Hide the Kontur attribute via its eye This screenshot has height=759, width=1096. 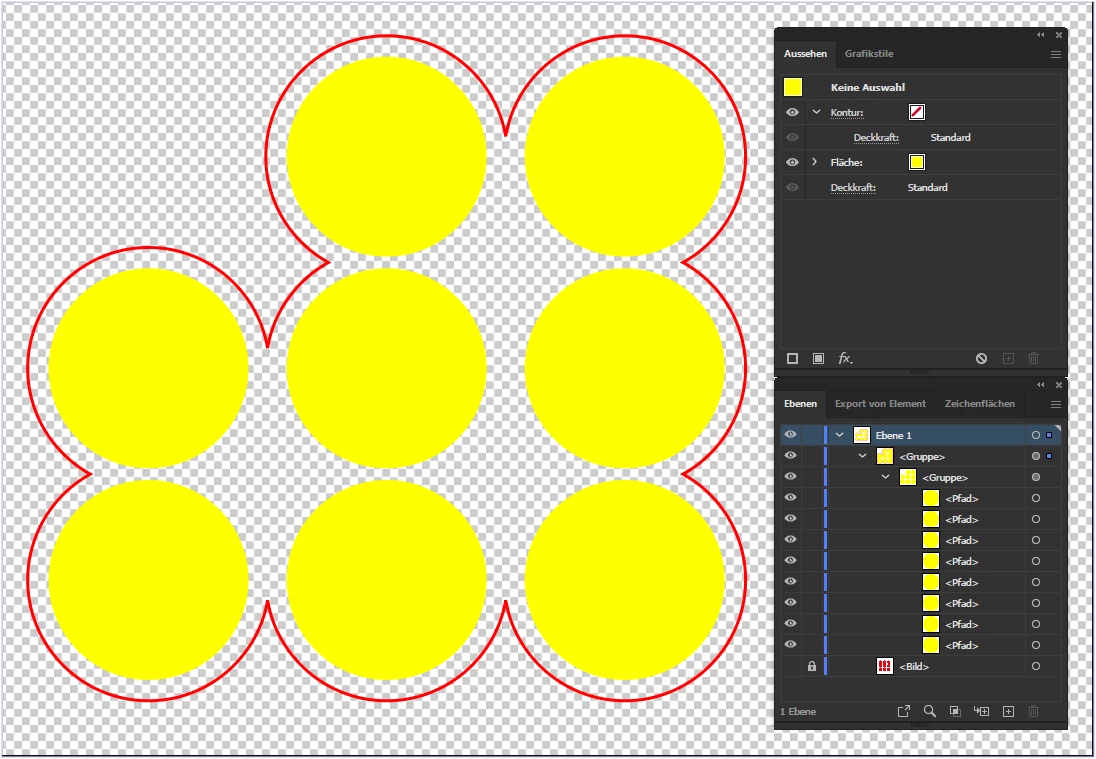click(792, 112)
